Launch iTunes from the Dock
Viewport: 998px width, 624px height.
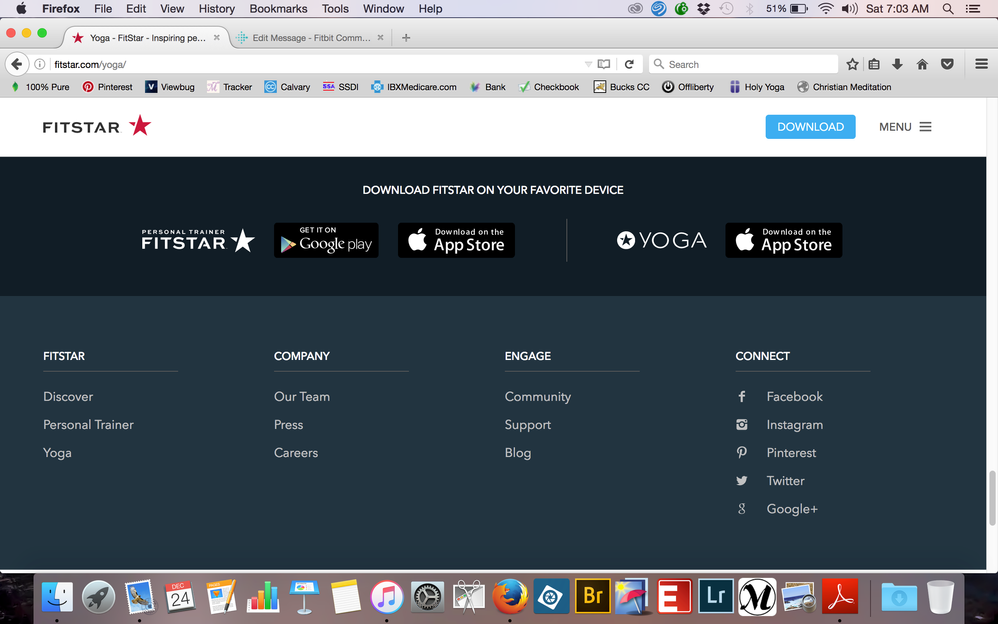pos(386,597)
